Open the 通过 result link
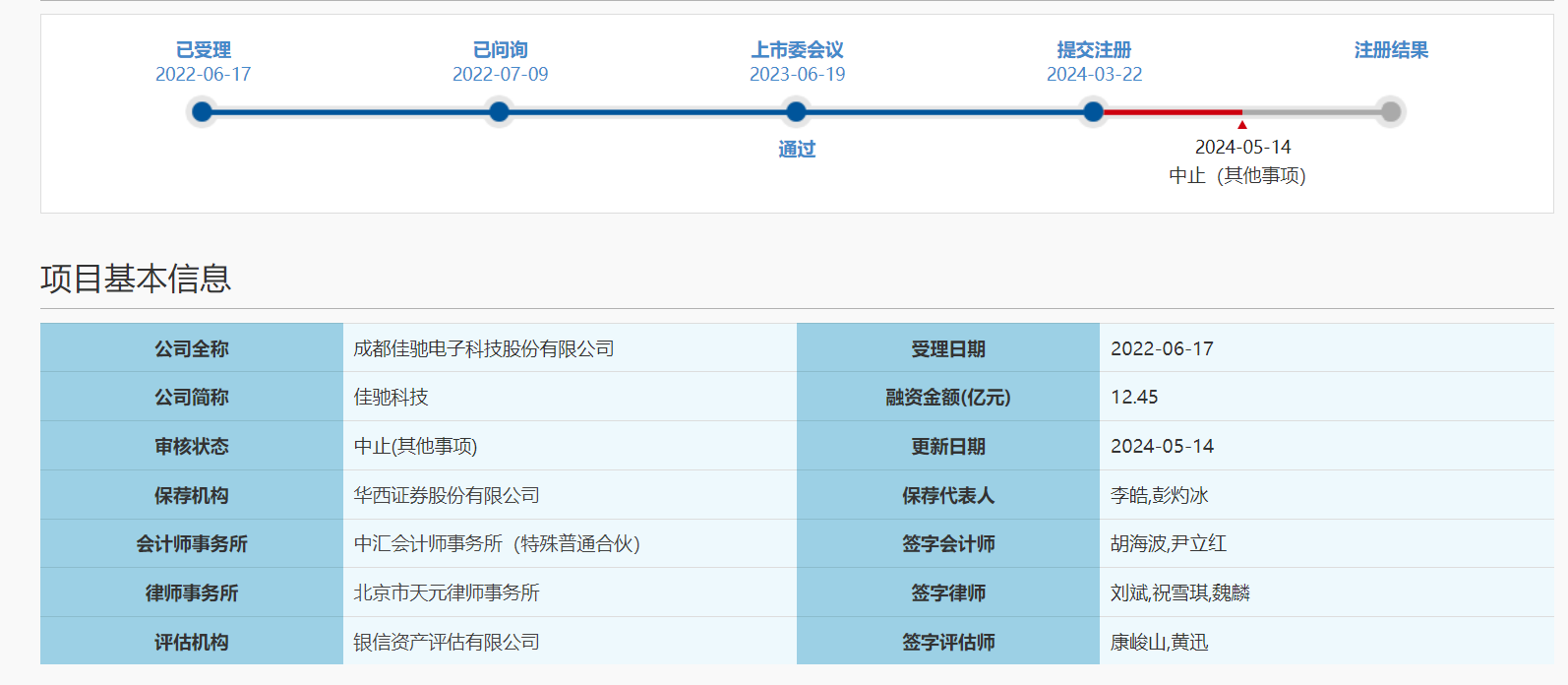The height and width of the screenshot is (685, 1568). click(797, 150)
